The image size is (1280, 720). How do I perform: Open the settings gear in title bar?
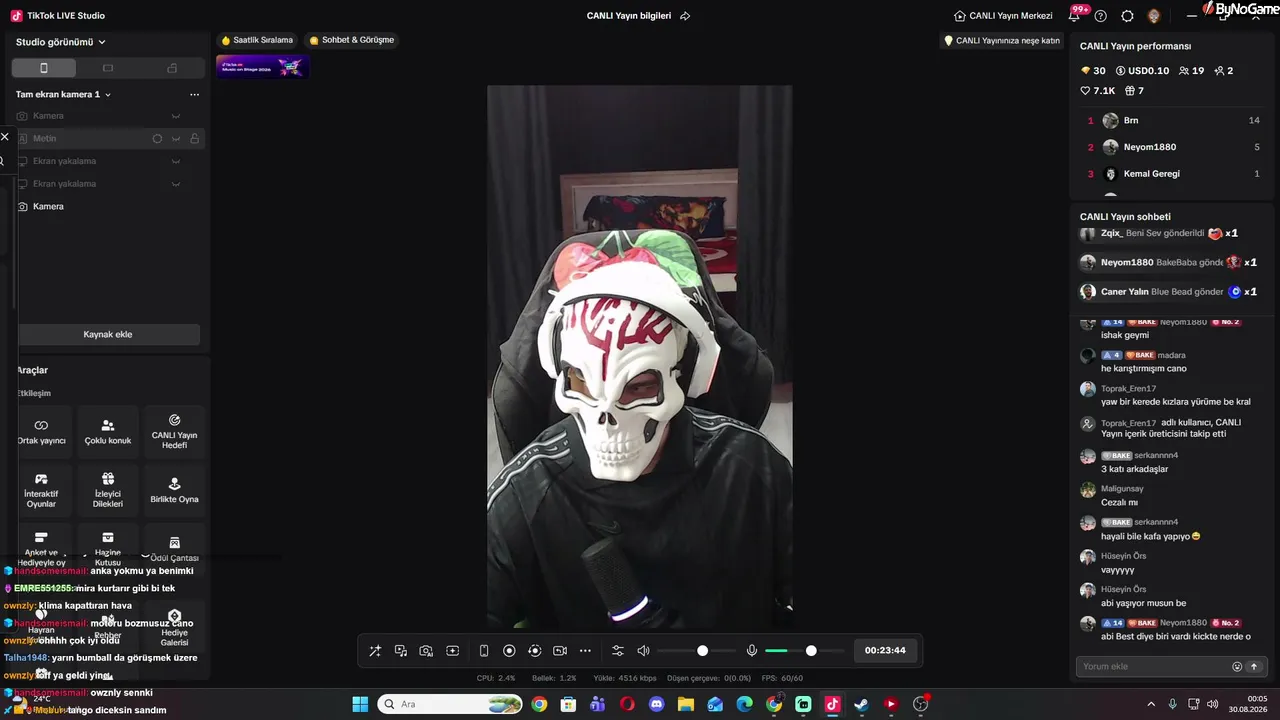pos(1127,16)
